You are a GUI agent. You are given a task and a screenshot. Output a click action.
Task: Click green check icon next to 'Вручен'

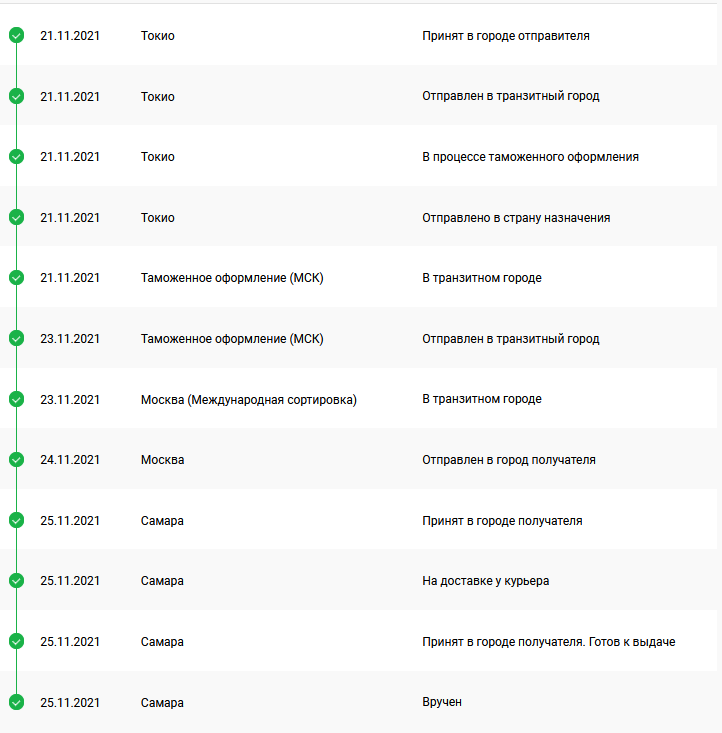(x=16, y=703)
